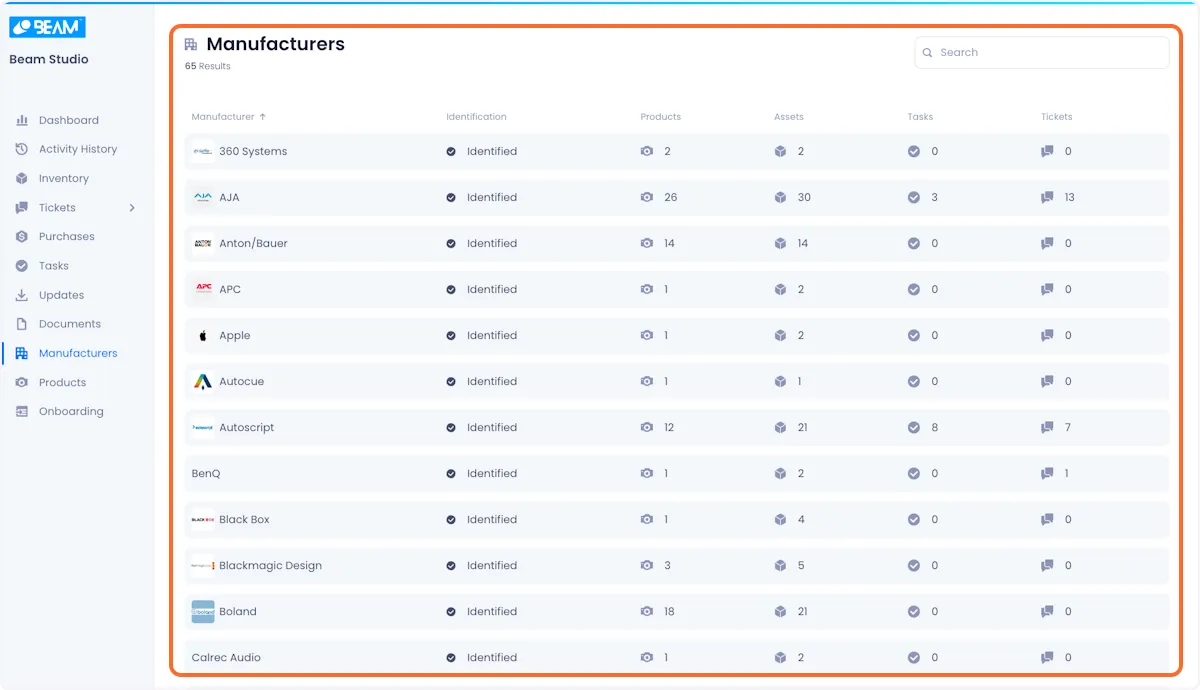Open the BenQ manufacturer row
The height and width of the screenshot is (690, 1200).
[x=677, y=473]
